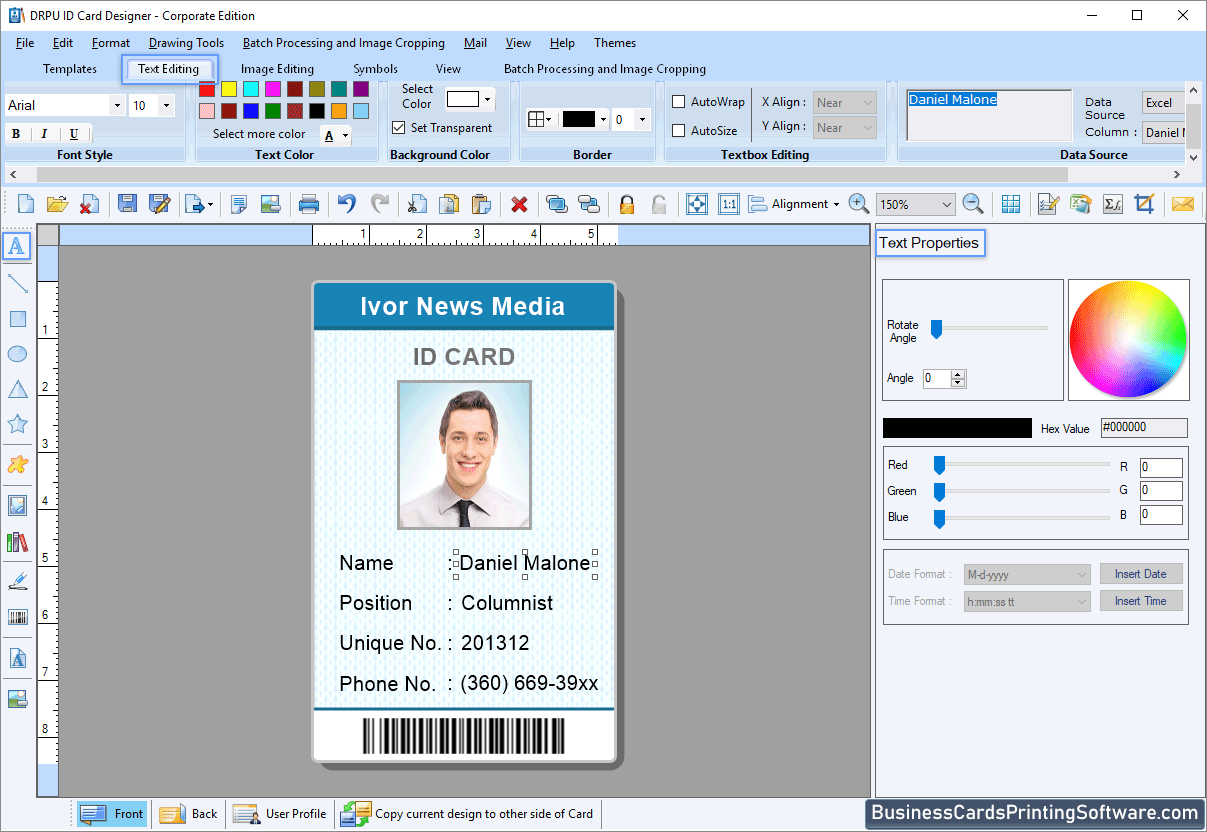Viewport: 1207px width, 832px height.
Task: Switch to the Back of the card
Action: click(188, 813)
